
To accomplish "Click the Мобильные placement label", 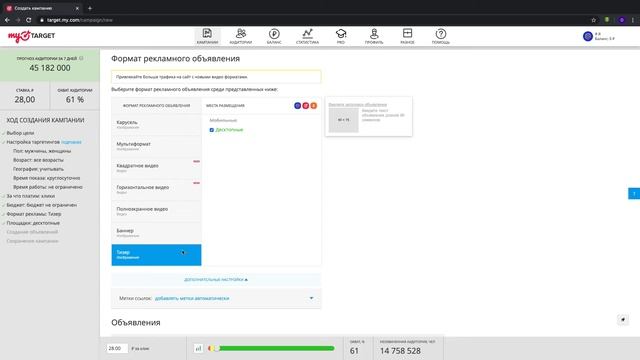I will (223, 120).
